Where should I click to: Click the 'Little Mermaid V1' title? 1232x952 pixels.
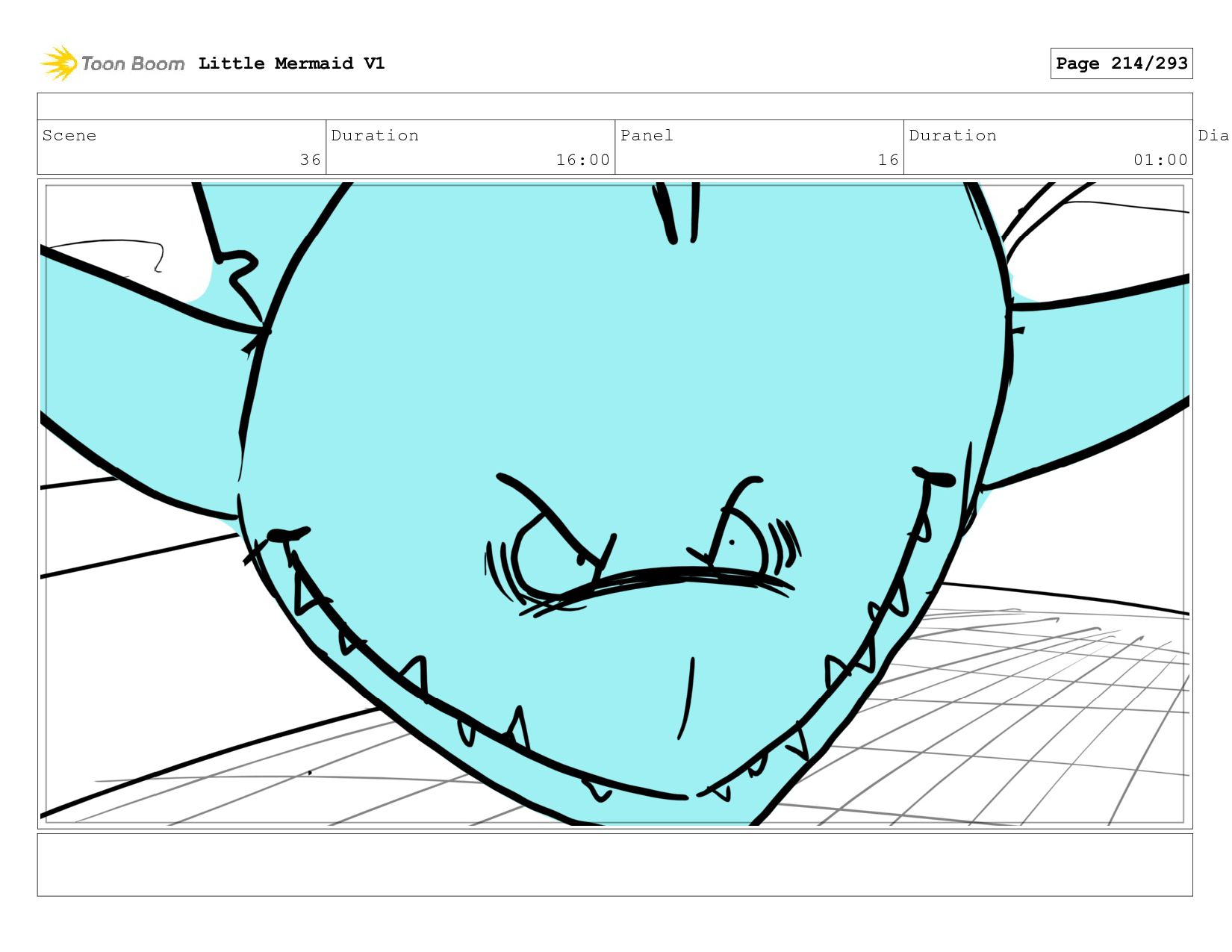(x=292, y=63)
